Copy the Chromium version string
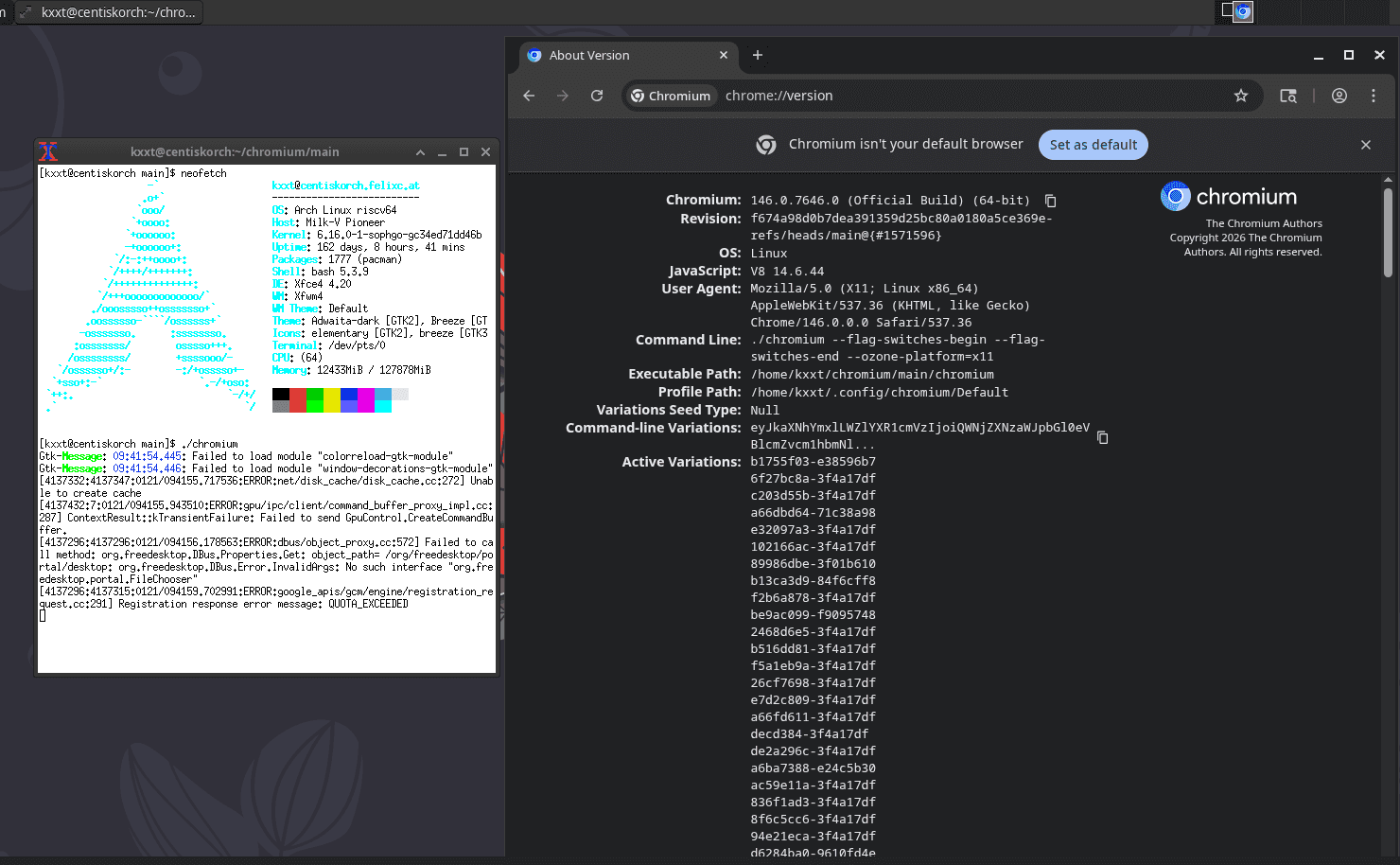 click(x=1050, y=201)
